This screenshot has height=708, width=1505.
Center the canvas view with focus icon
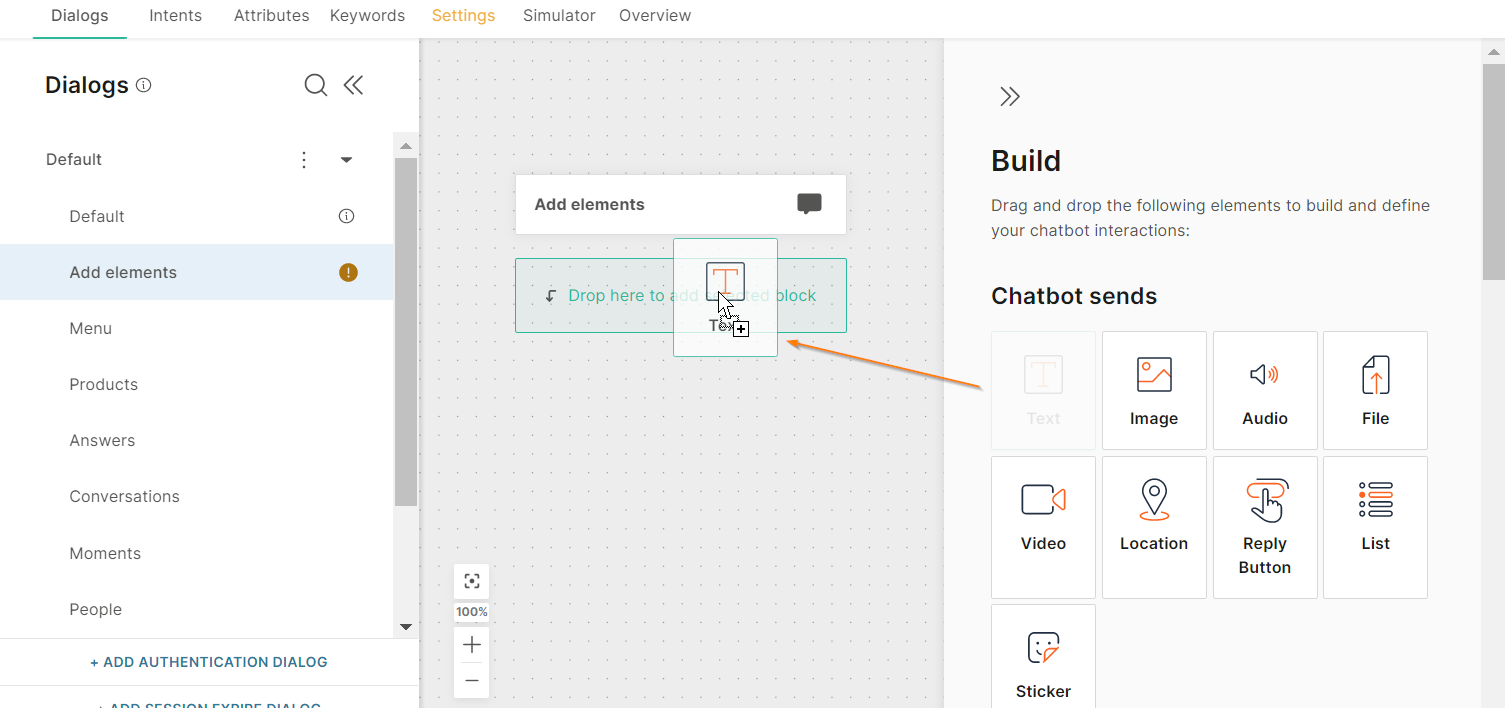[x=472, y=581]
